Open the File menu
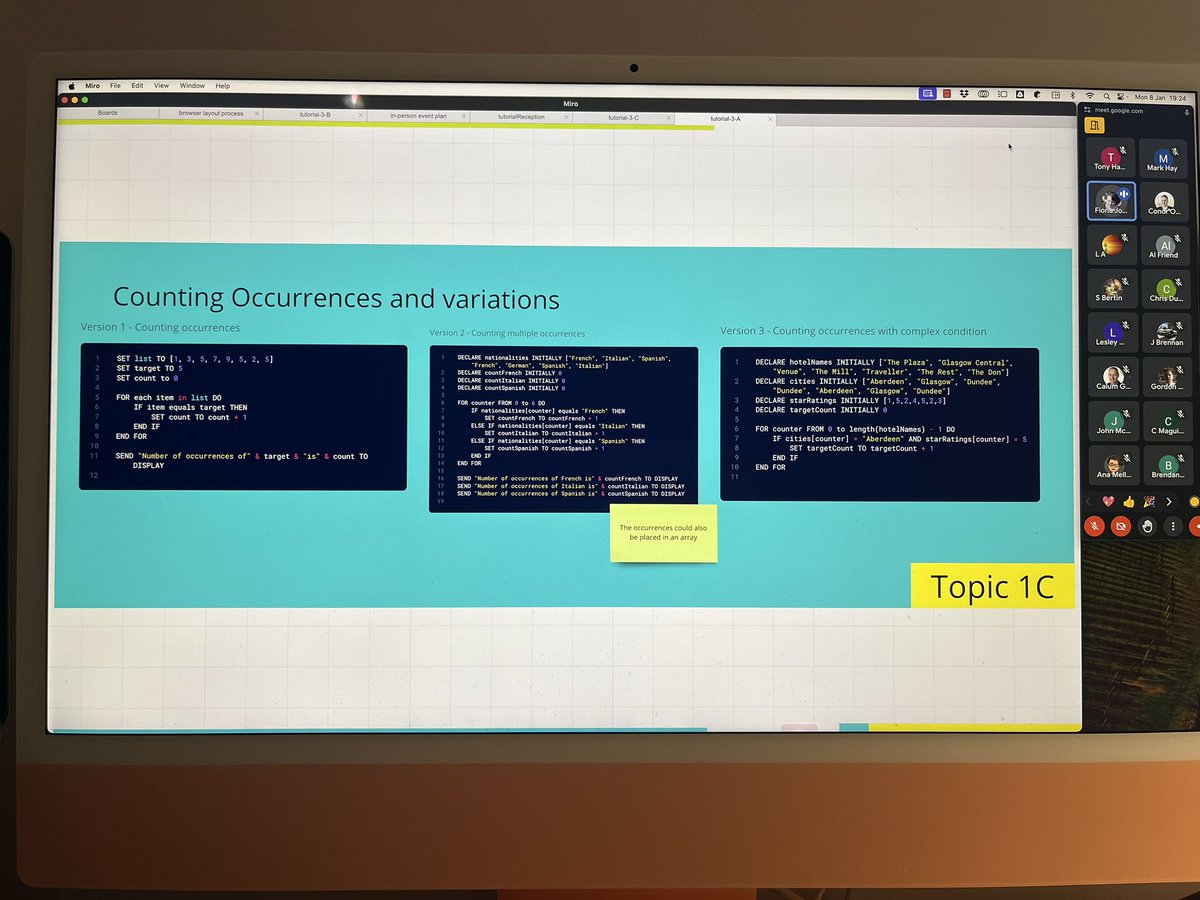 (115, 86)
